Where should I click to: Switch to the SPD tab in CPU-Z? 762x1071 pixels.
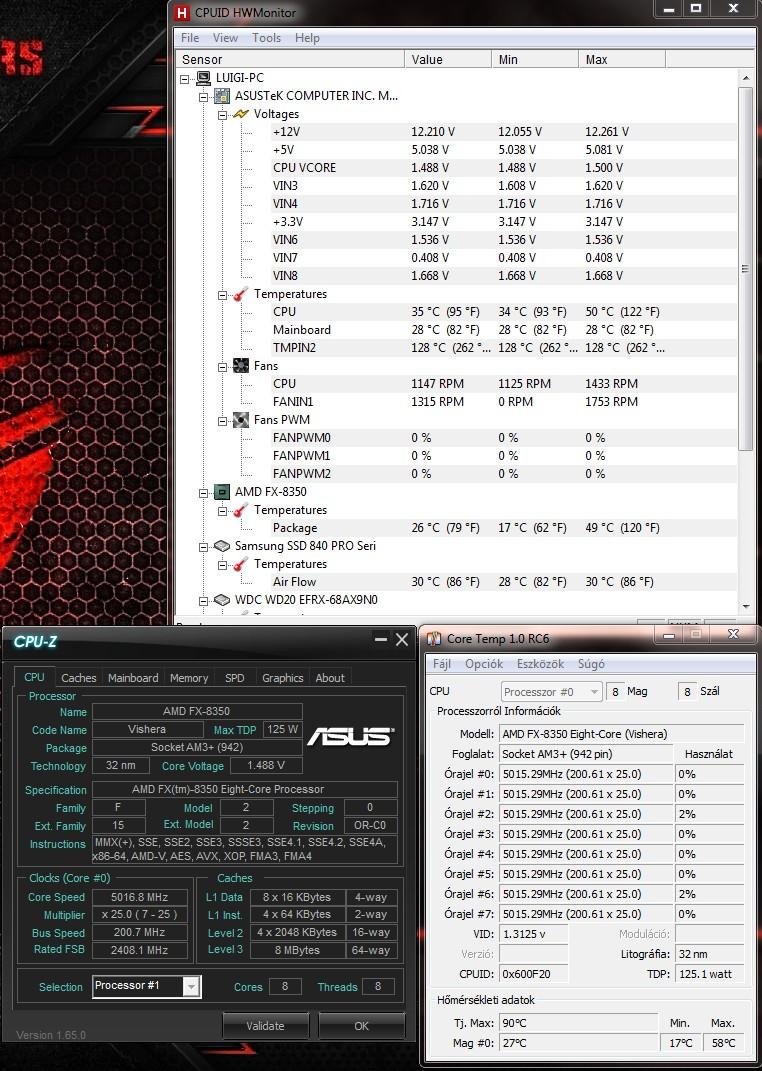tap(234, 678)
